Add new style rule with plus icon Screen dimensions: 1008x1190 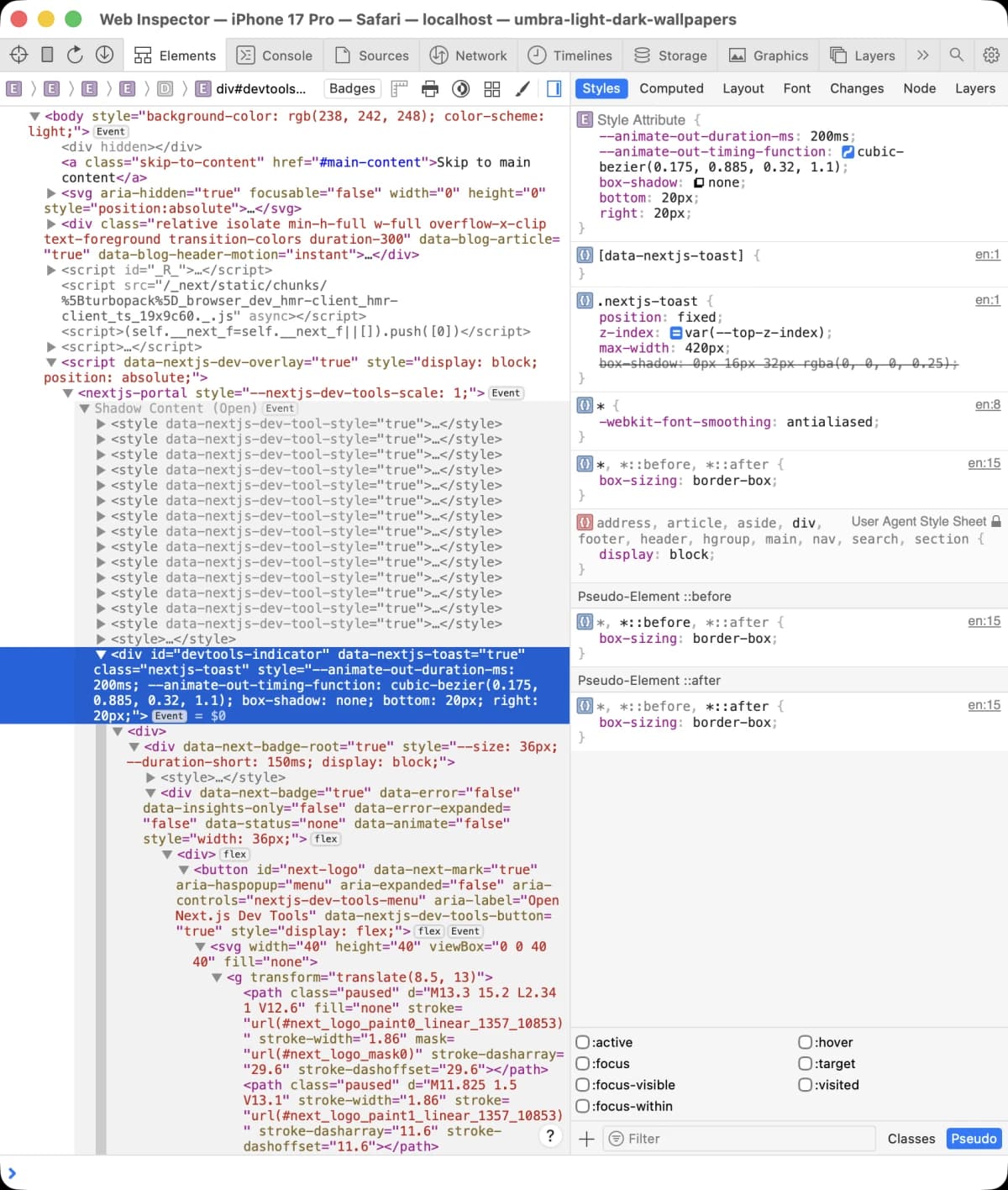click(x=587, y=1139)
